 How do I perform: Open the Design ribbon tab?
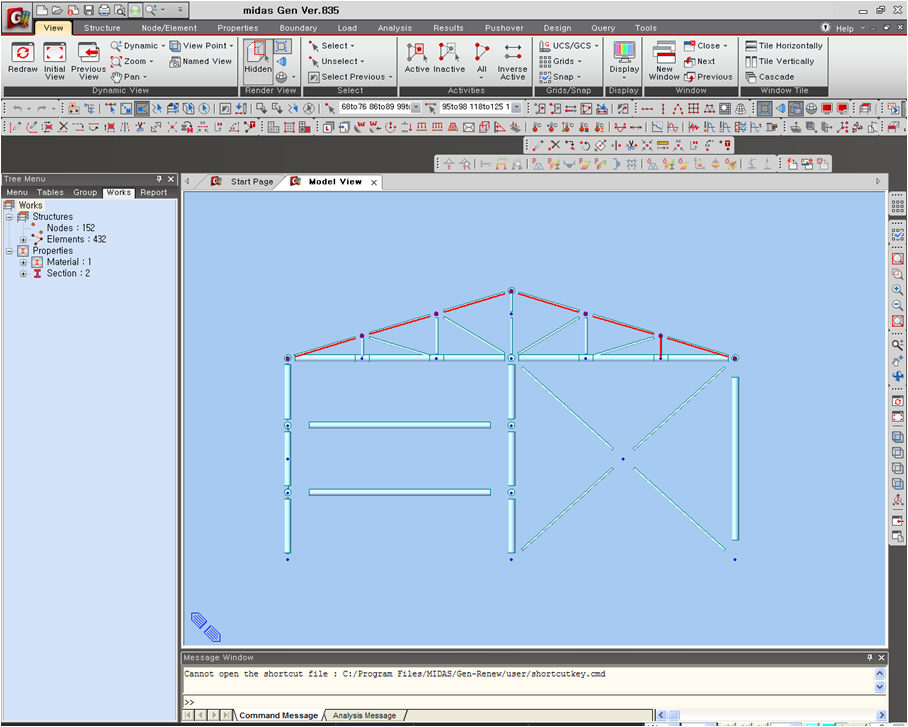[x=558, y=28]
